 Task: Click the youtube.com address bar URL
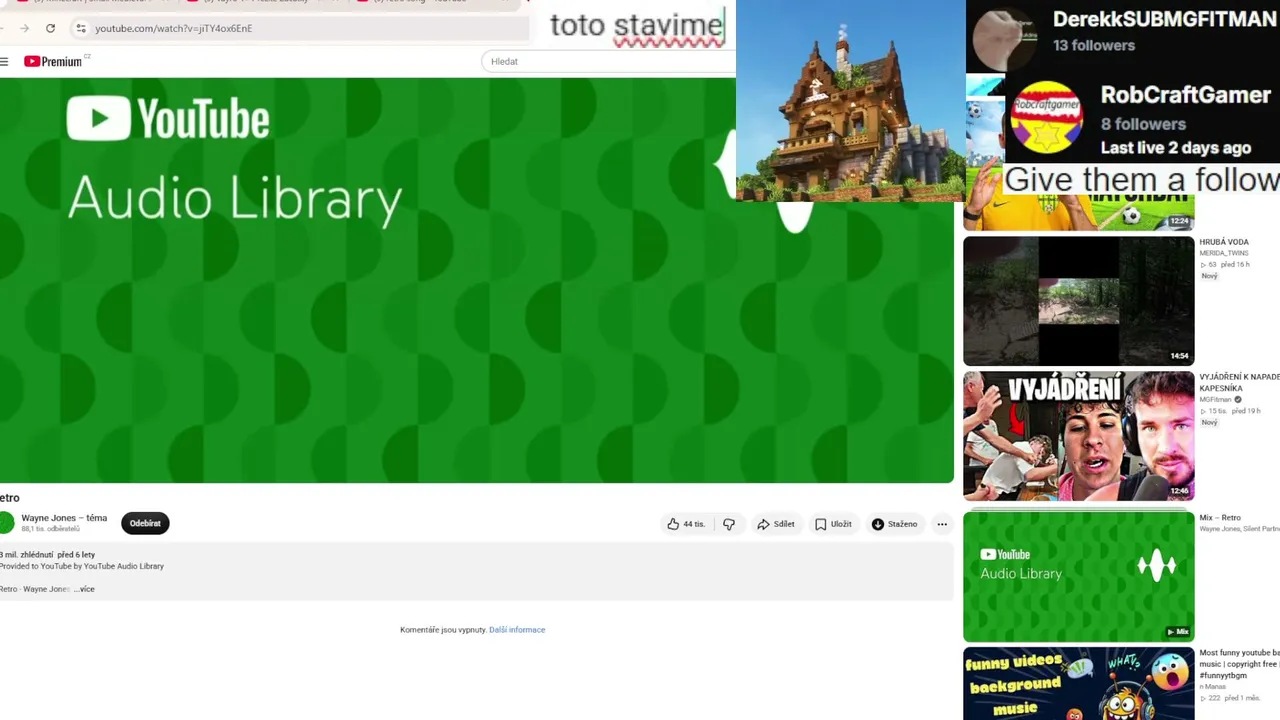pos(174,28)
